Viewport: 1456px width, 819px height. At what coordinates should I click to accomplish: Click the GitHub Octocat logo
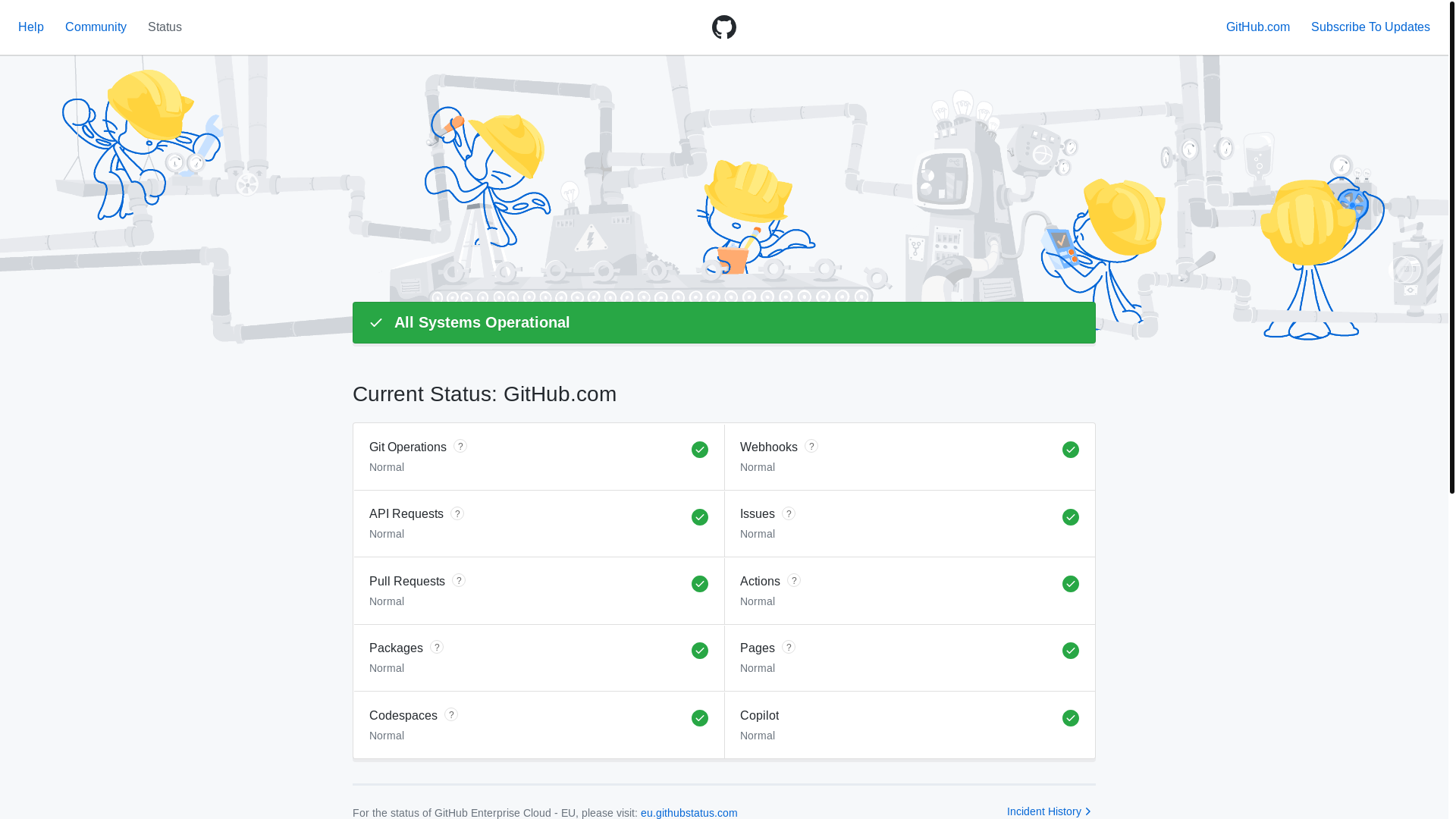[x=723, y=27]
